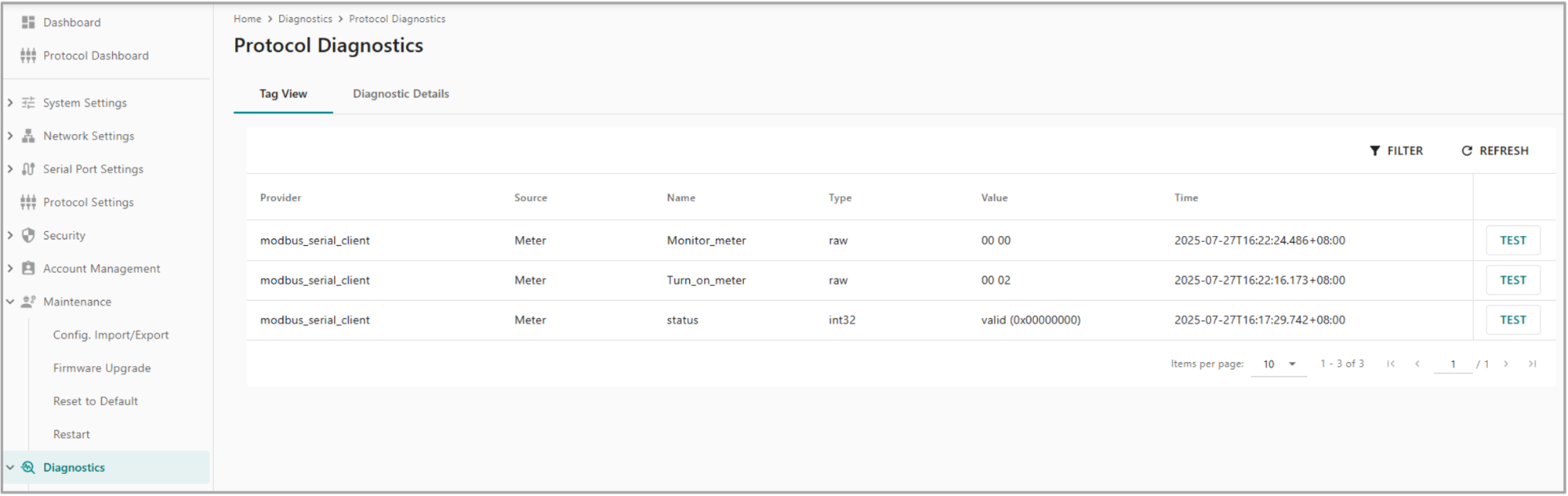Collapse the Maintenance section chevron
The height and width of the screenshot is (496, 1568).
pos(10,302)
